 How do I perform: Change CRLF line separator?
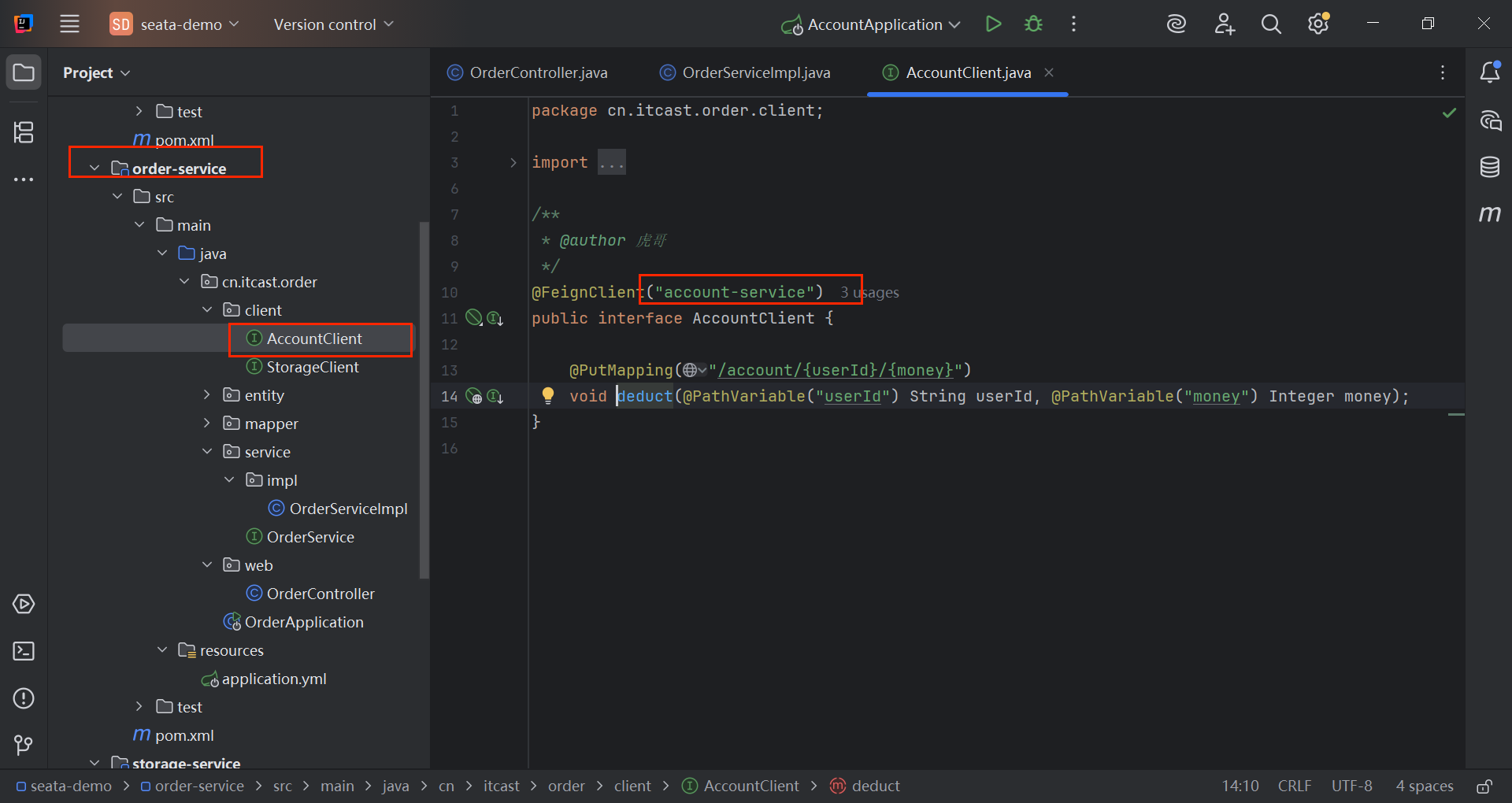[x=1295, y=786]
